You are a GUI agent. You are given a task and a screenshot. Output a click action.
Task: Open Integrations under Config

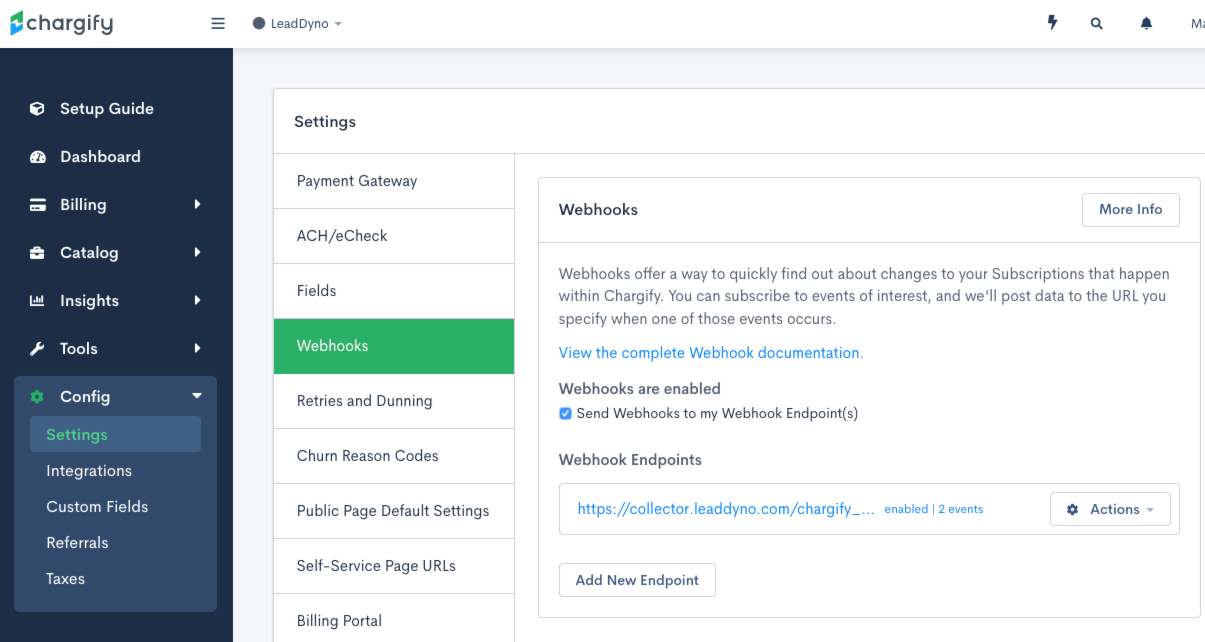89,471
